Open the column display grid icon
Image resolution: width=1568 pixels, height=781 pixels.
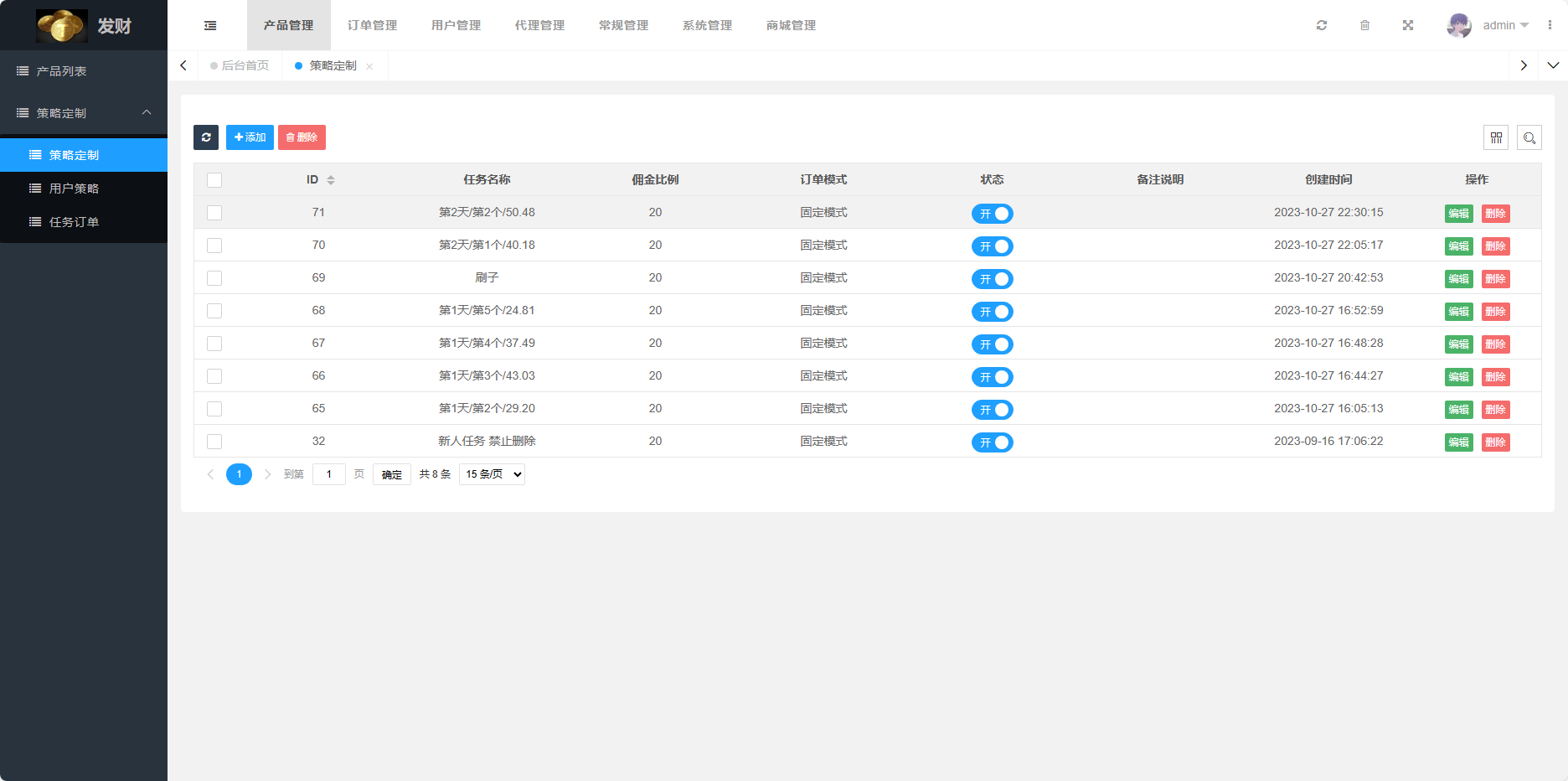[x=1496, y=137]
